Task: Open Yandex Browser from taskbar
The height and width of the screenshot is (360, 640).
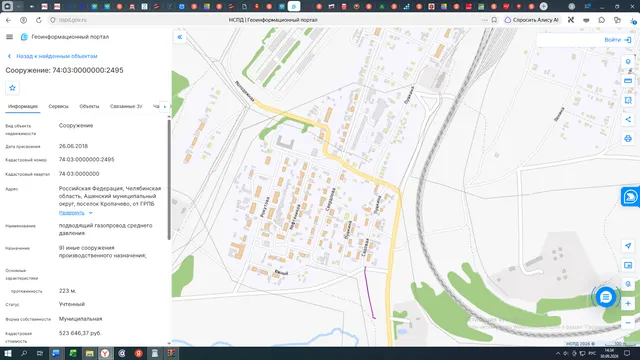Action: (x=105, y=353)
